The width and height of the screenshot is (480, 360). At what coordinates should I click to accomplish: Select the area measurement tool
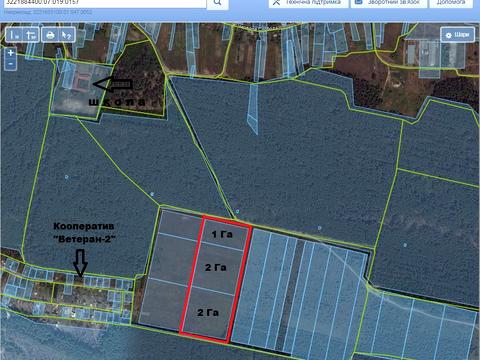pyautogui.click(x=31, y=35)
